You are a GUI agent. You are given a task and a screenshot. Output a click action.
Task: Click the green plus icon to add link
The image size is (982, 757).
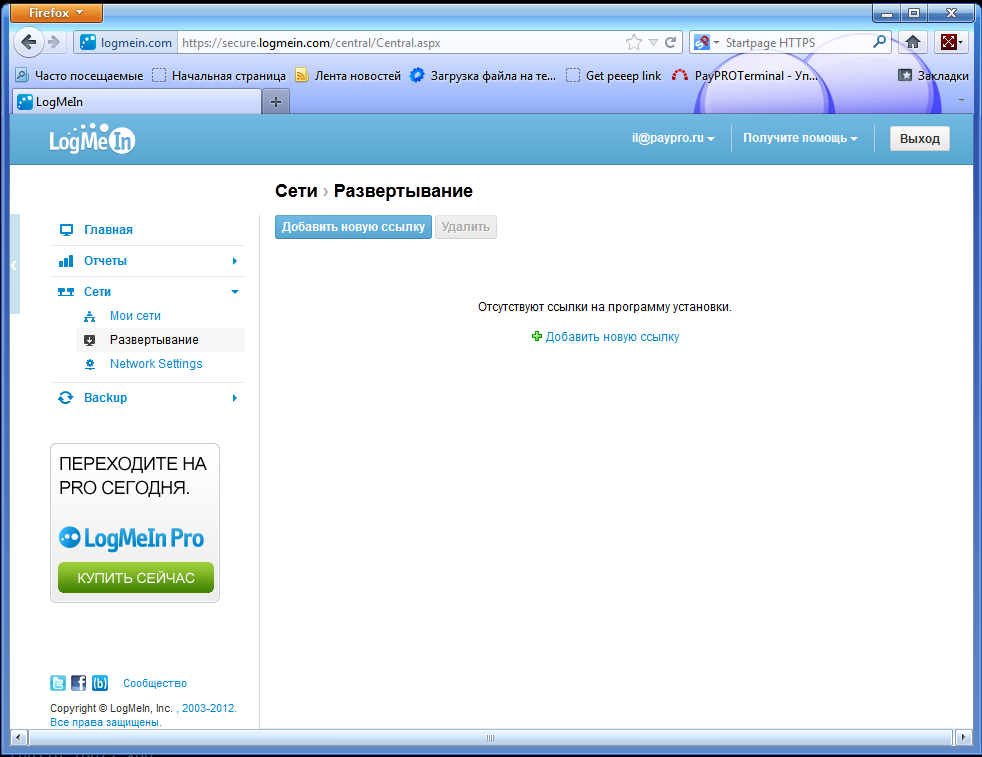[x=537, y=337]
